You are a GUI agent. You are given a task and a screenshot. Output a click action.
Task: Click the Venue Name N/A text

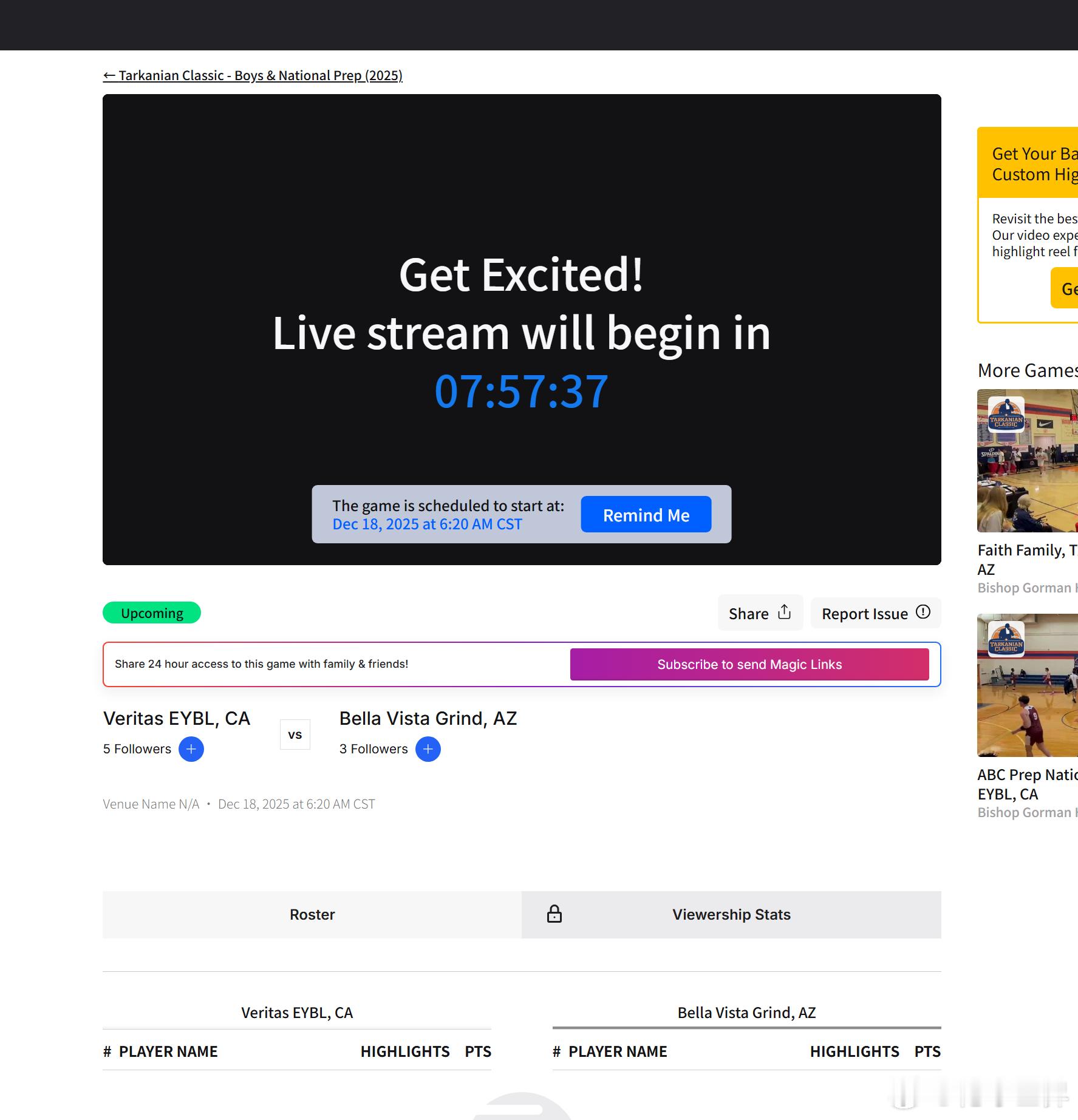coord(151,804)
